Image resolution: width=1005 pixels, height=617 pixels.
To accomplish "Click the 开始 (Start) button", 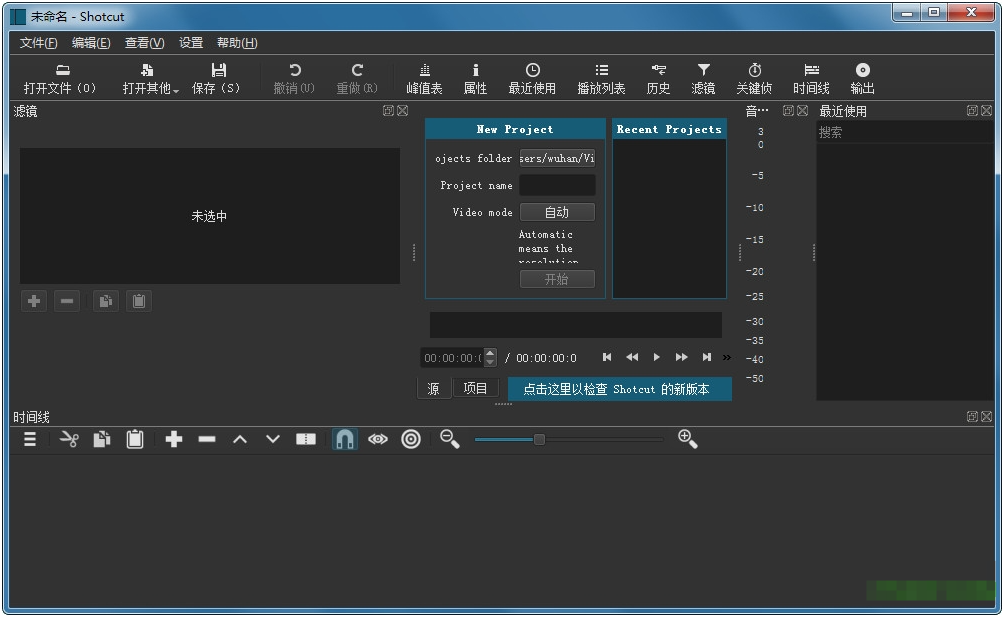I will point(557,279).
